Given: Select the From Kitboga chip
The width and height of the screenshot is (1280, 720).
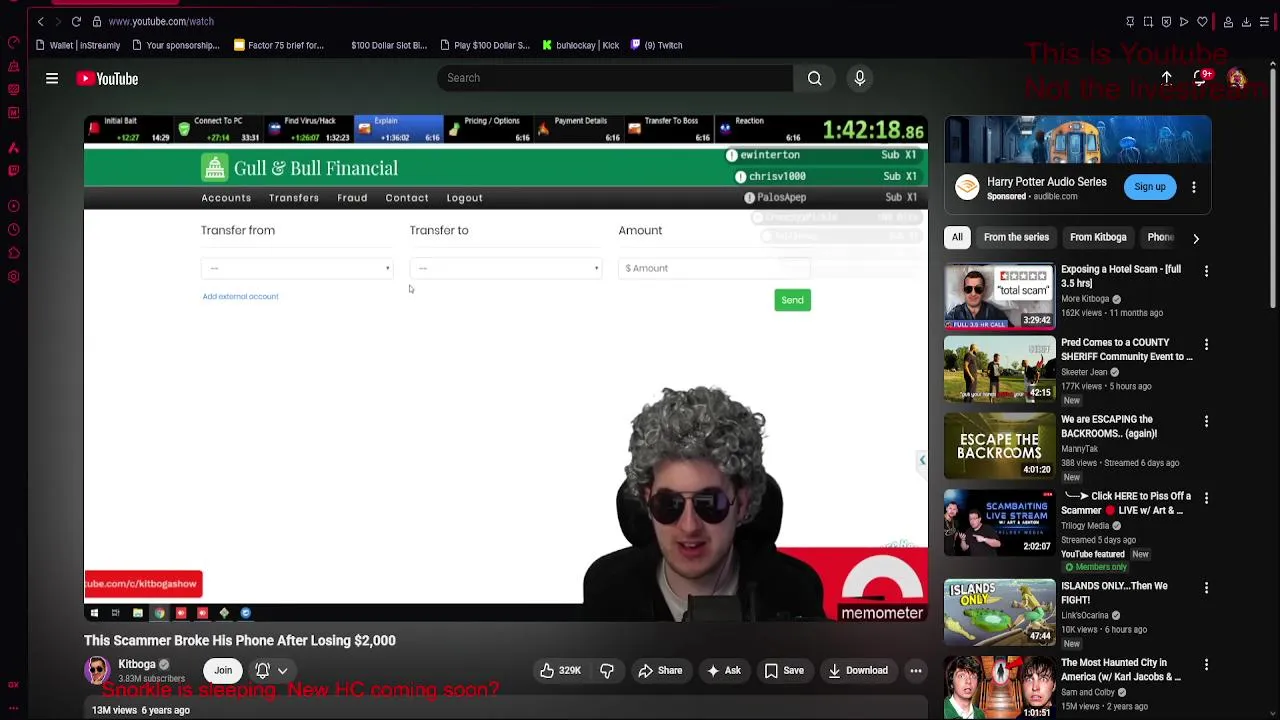Looking at the screenshot, I should coord(1098,237).
